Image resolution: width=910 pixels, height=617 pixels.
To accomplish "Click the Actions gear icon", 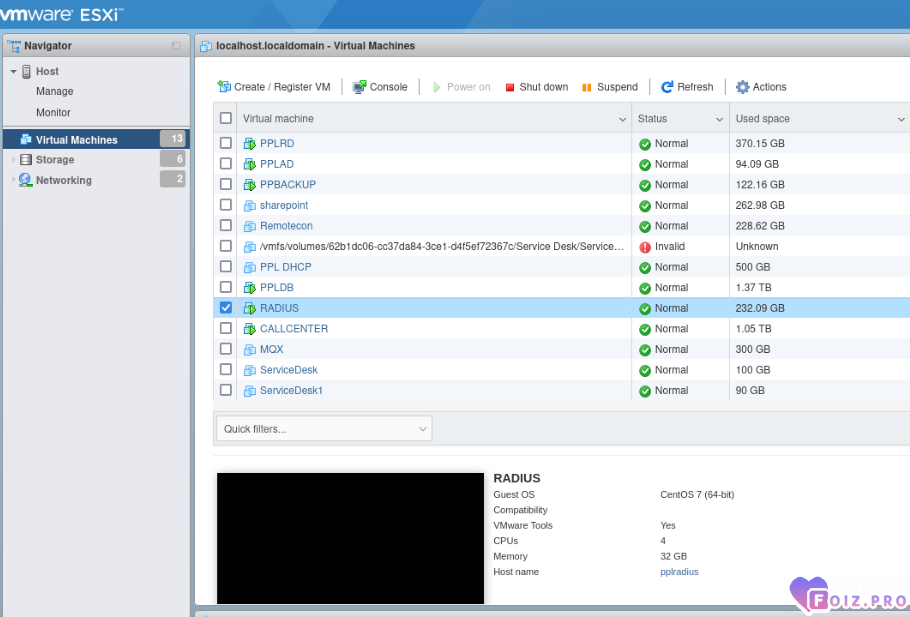I will tap(742, 86).
